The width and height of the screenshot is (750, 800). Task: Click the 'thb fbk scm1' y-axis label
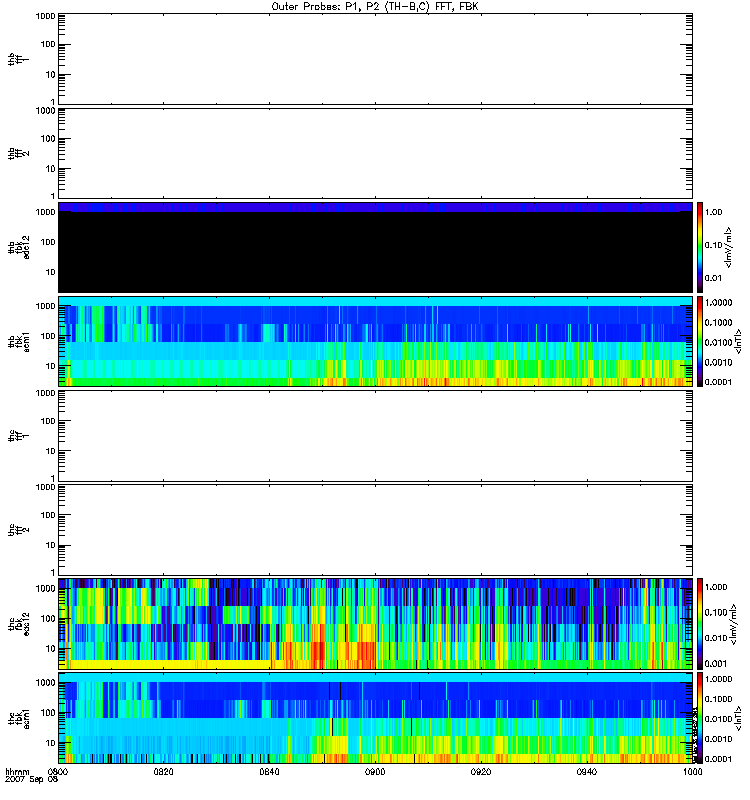(19, 342)
